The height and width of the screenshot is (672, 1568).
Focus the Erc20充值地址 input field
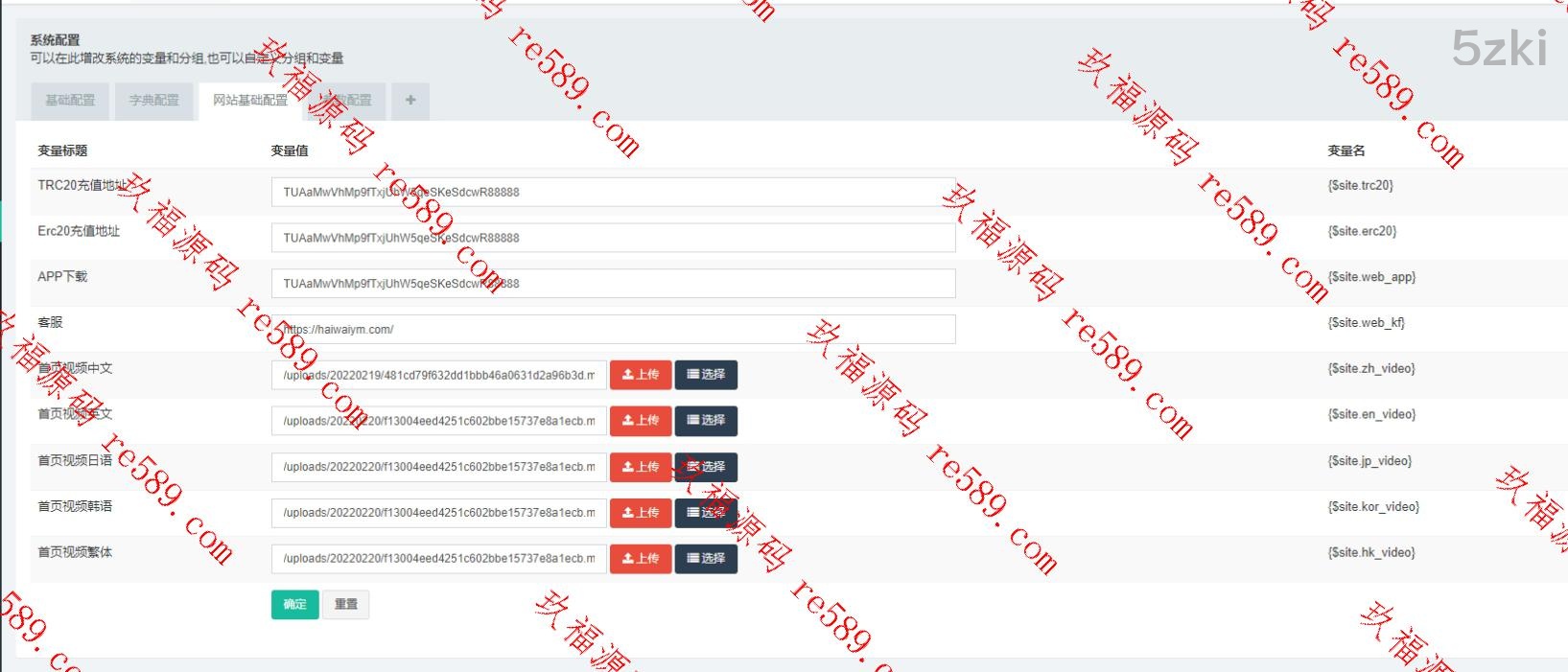coord(612,238)
